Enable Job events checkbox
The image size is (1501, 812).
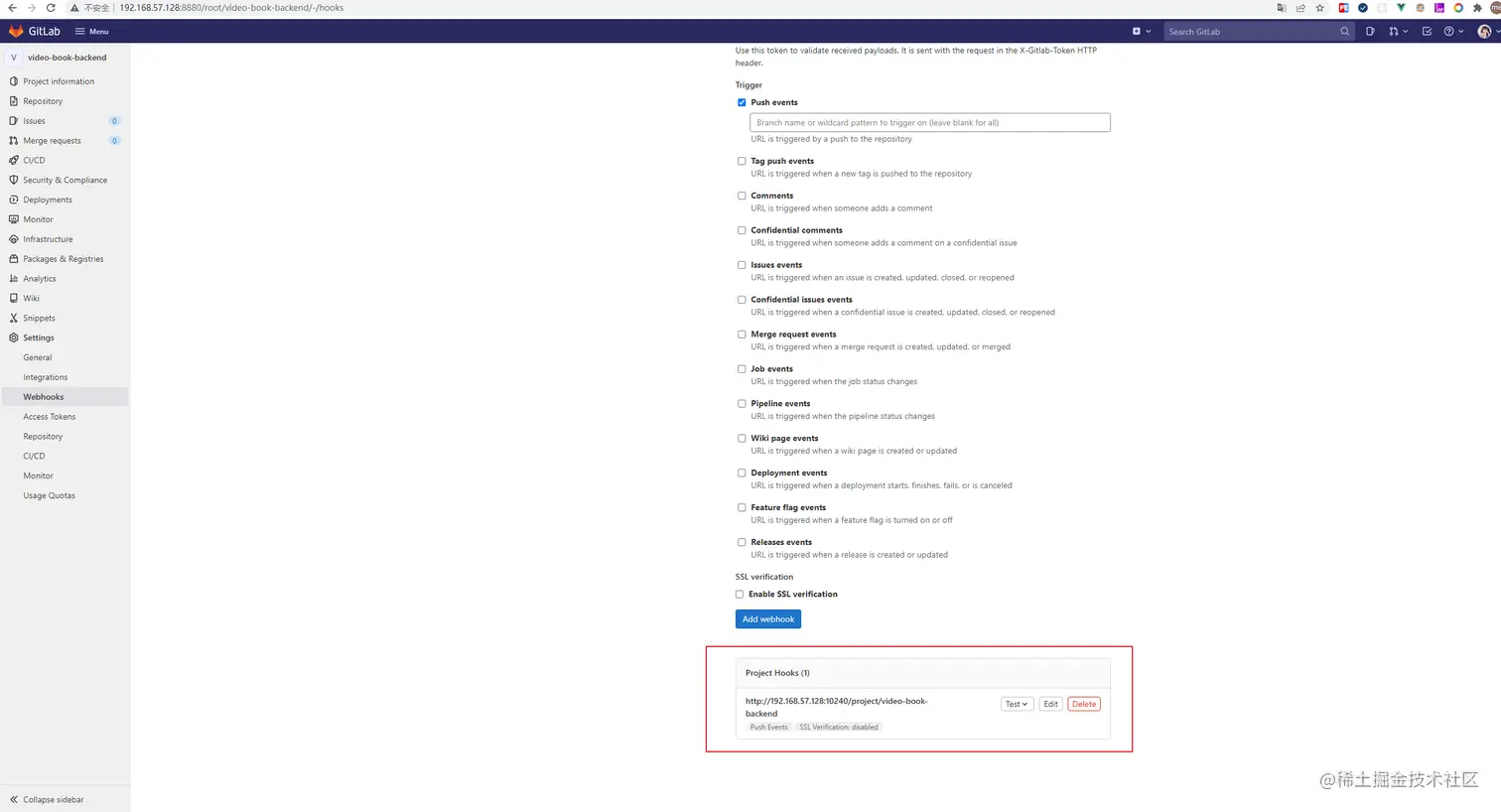point(742,369)
